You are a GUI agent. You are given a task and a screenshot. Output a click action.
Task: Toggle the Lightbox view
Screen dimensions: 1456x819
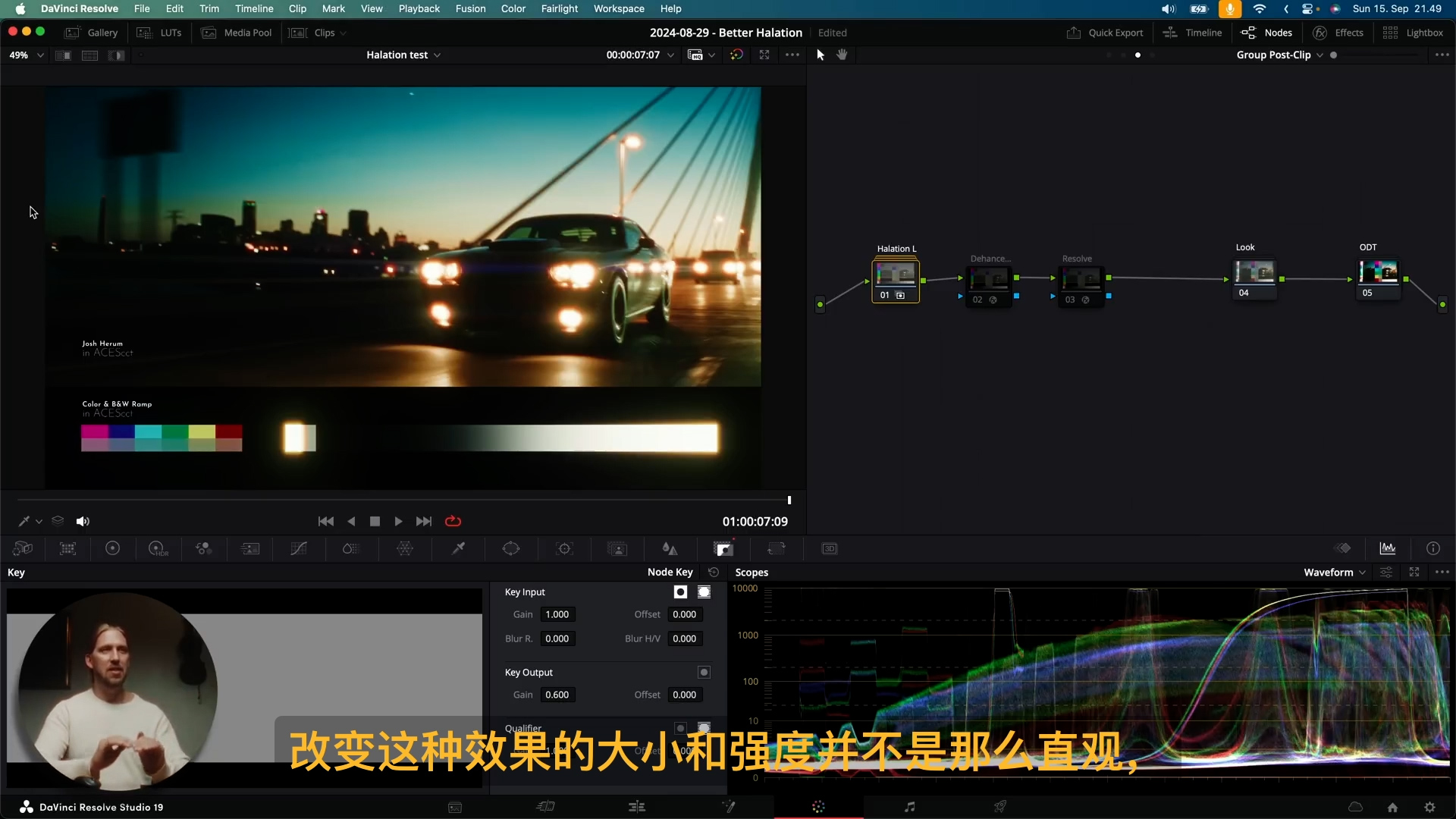click(x=1413, y=33)
